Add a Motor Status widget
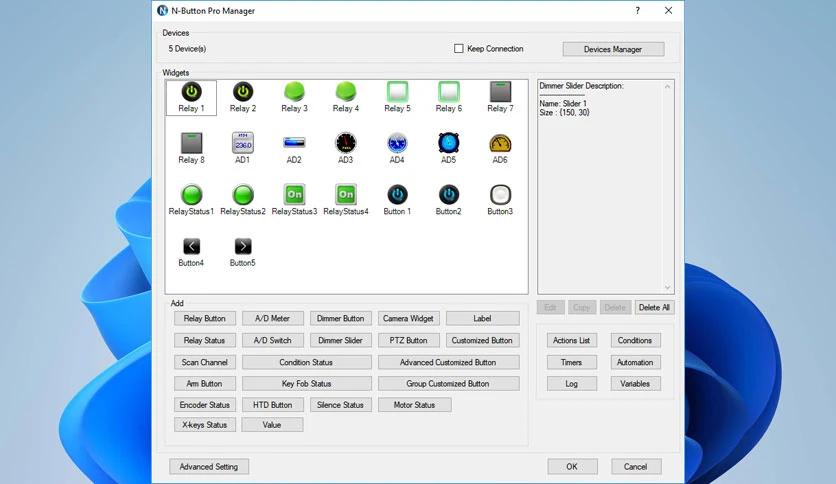Screen dimensions: 836x484 point(415,405)
